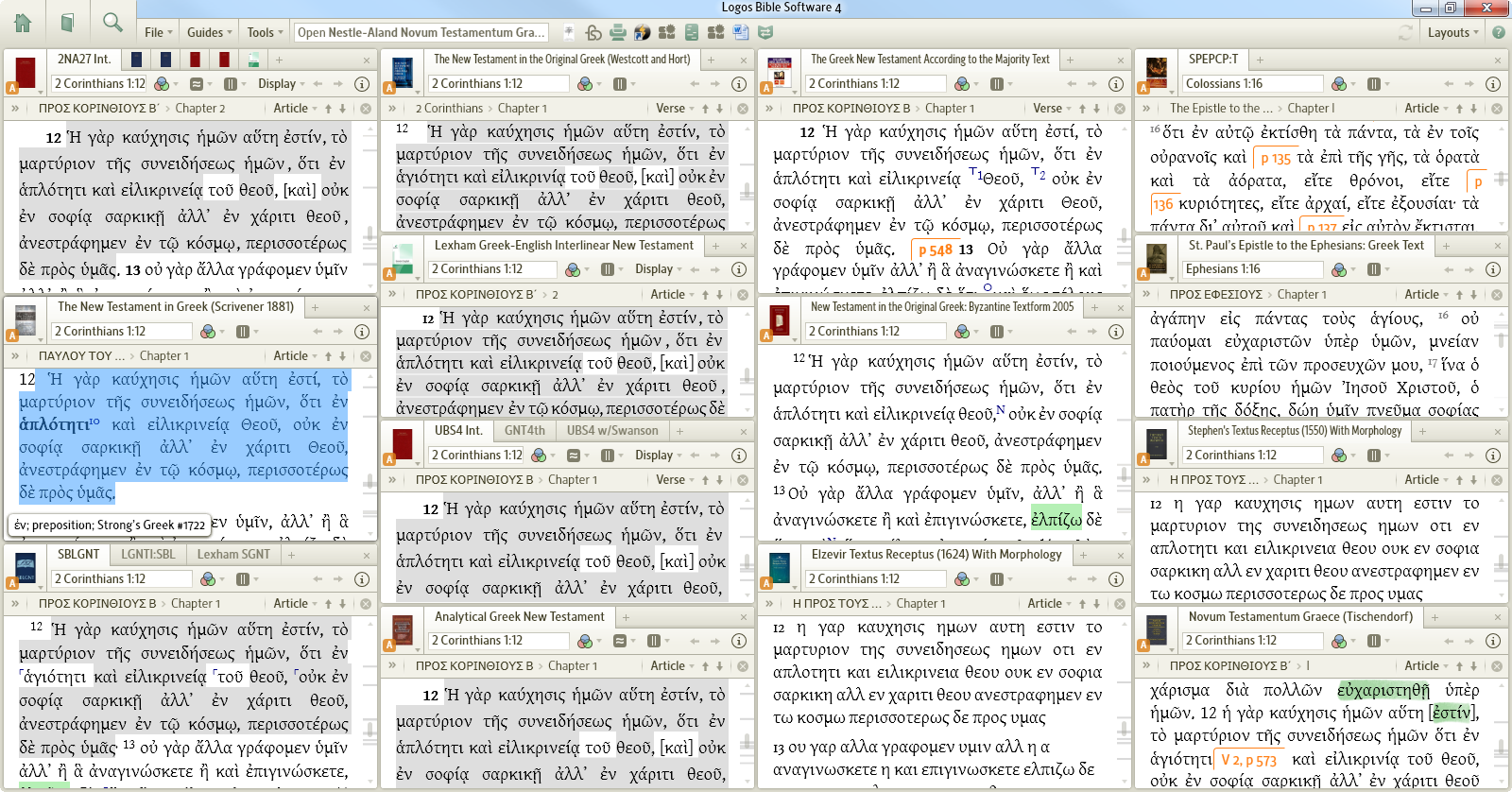Click the Byzantine Textform 2005 book cover
Screen dimensions: 1512x792
point(780,320)
